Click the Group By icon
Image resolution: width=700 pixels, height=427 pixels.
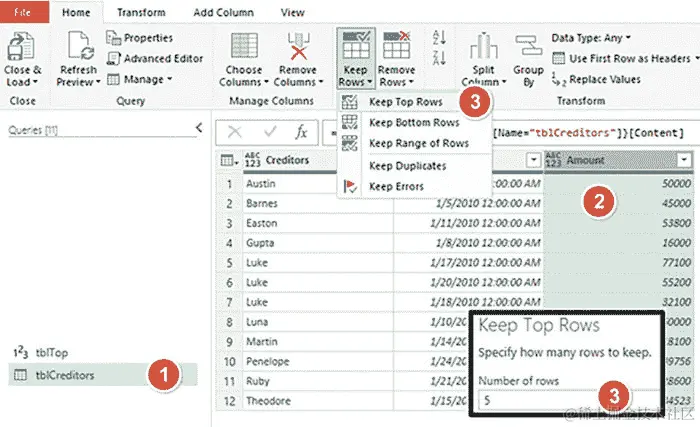529,46
